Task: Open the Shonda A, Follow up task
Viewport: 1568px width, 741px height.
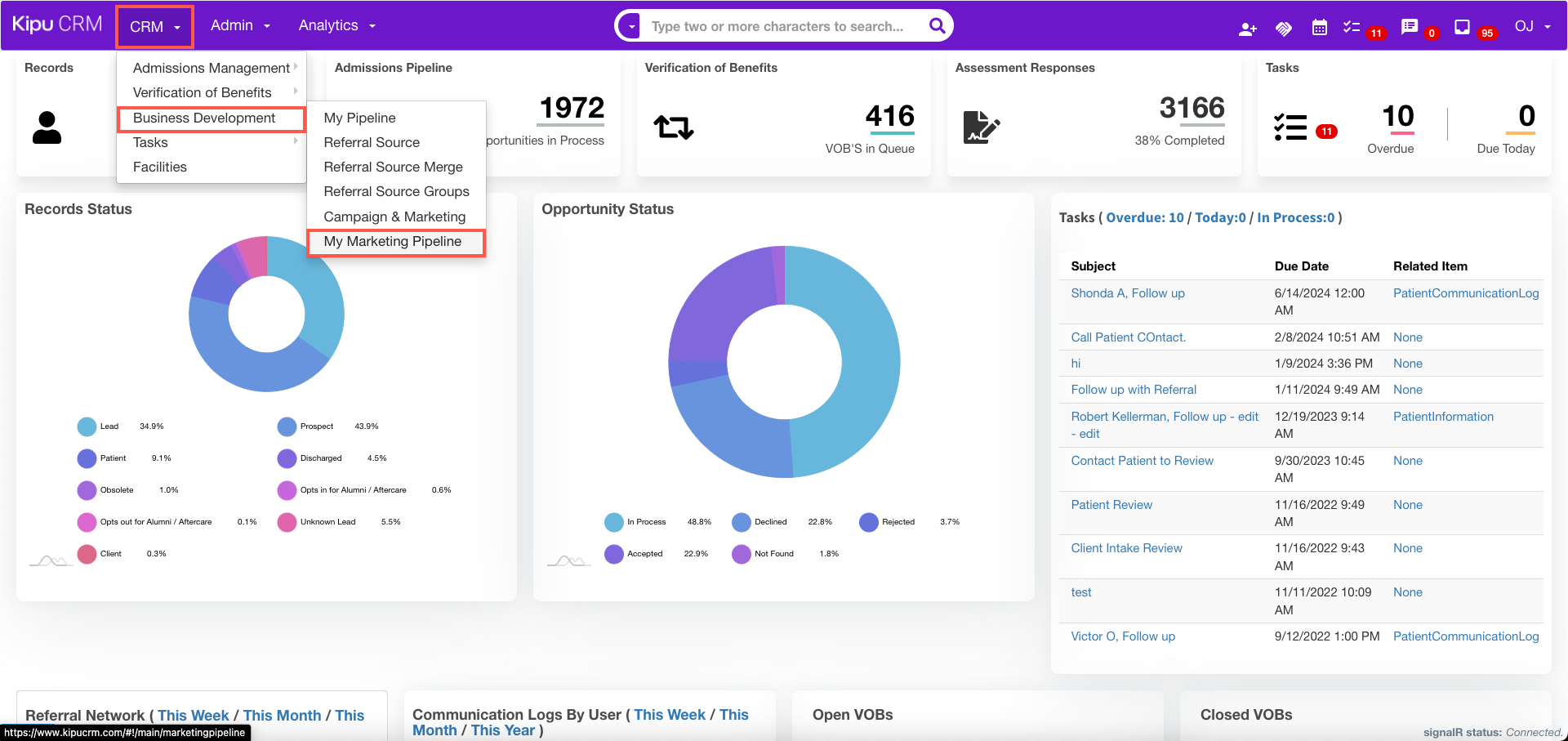Action: point(1127,293)
